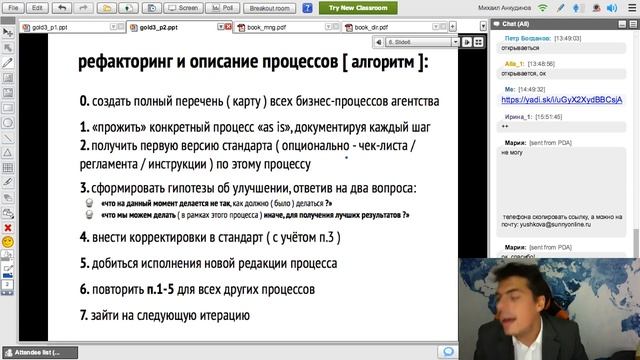Click the recording button next to Screen
Image resolution: width=640 pixels, height=360 pixels.
pyautogui.click(x=151, y=8)
